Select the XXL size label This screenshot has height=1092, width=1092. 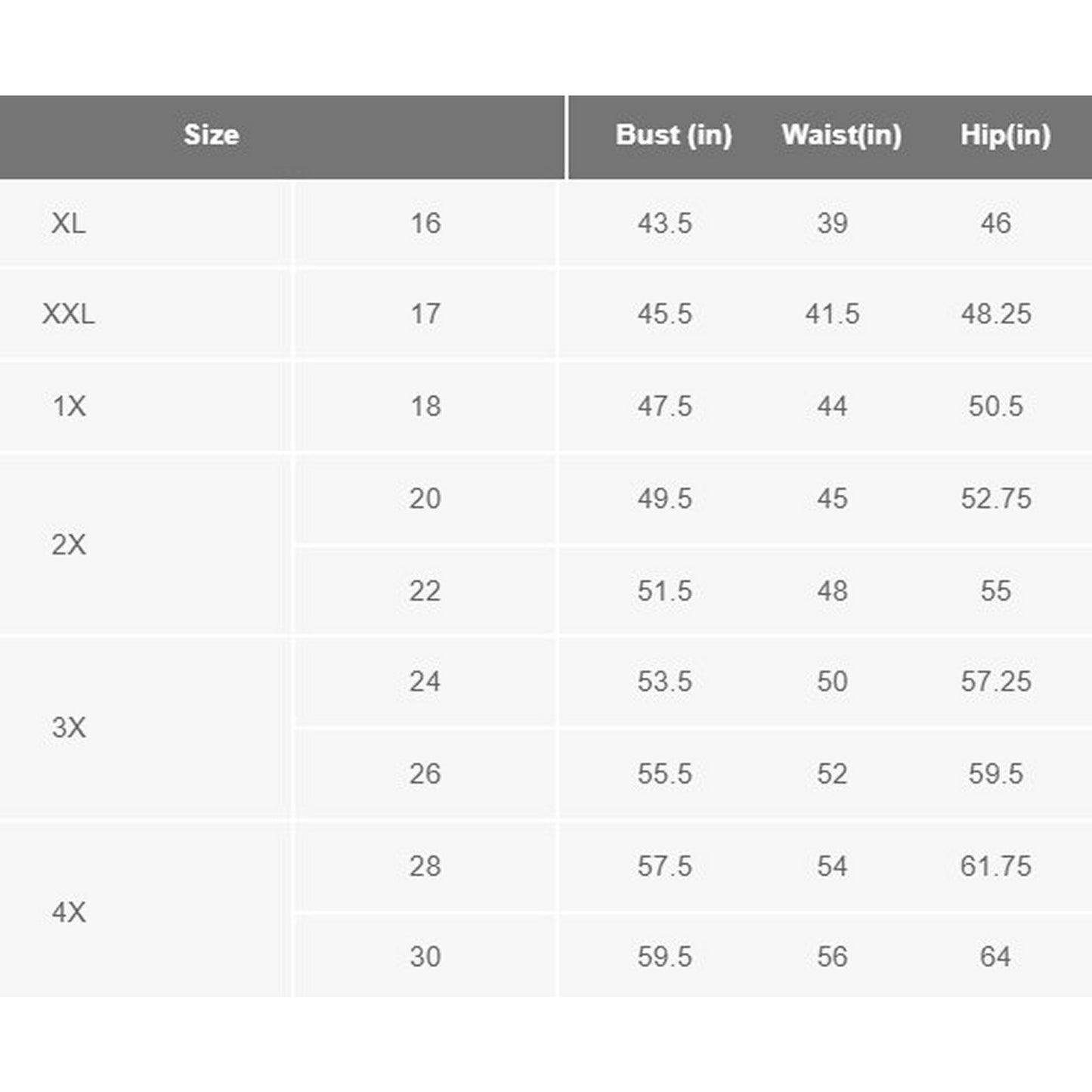pyautogui.click(x=68, y=314)
